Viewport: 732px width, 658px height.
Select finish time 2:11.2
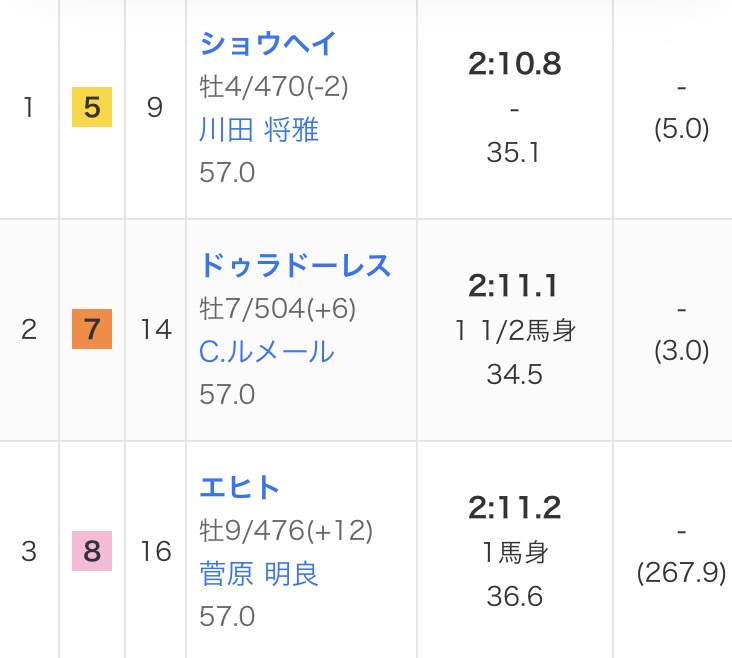pos(515,508)
